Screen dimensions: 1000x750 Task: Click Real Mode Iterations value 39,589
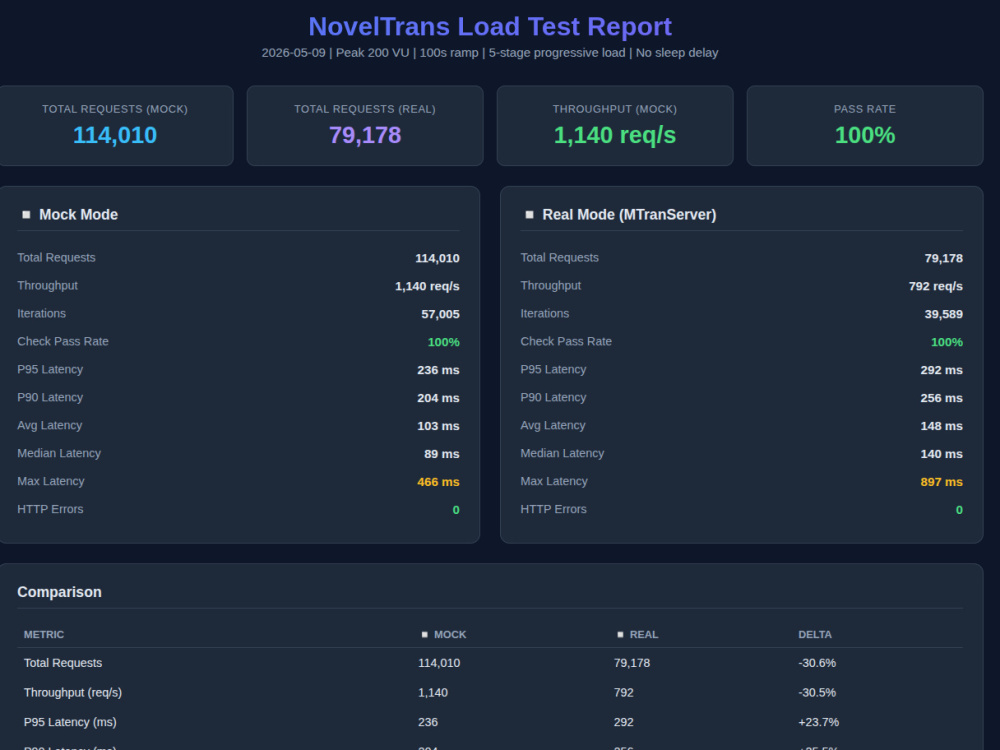(x=943, y=314)
